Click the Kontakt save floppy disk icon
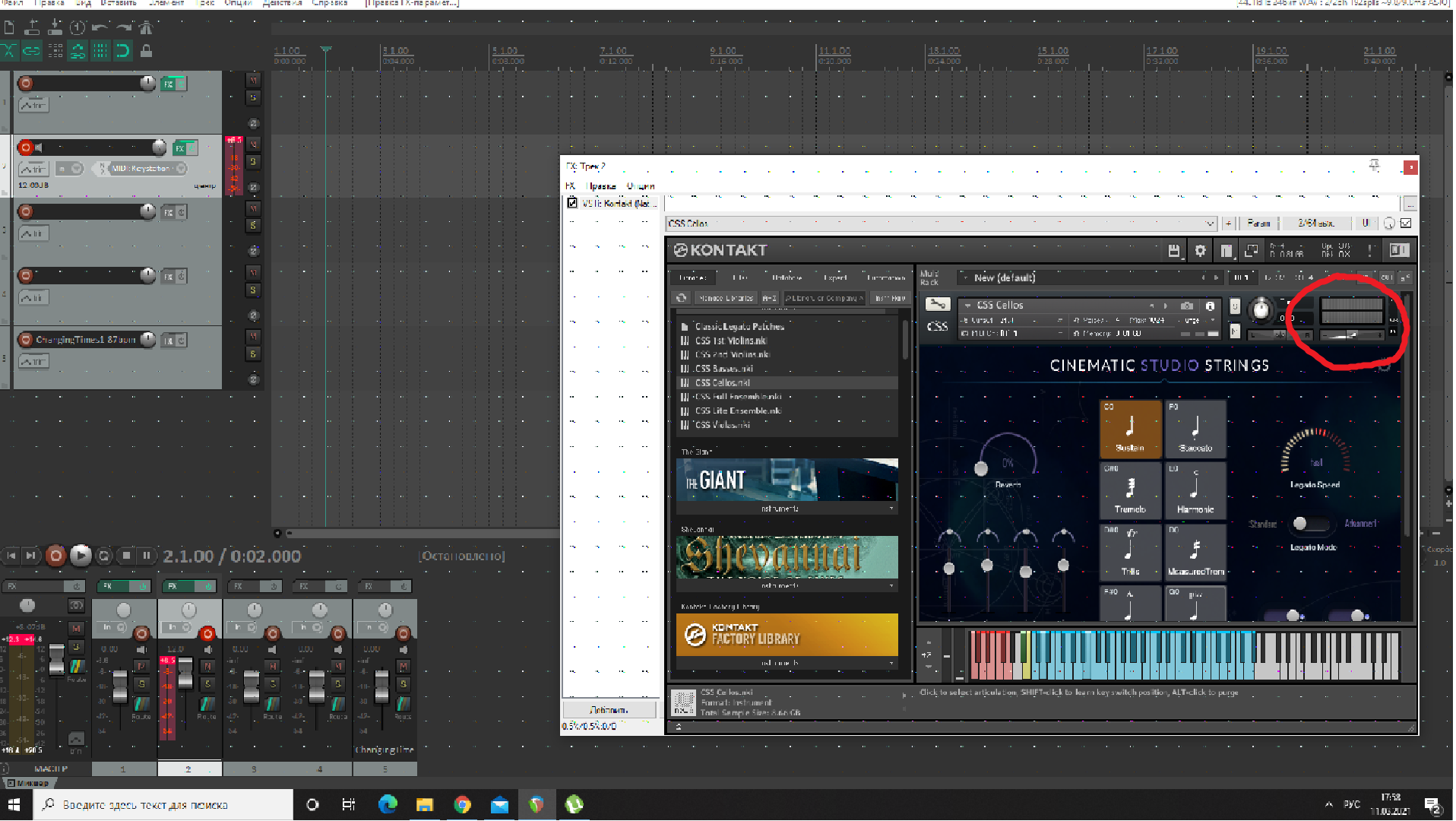 (x=1173, y=251)
